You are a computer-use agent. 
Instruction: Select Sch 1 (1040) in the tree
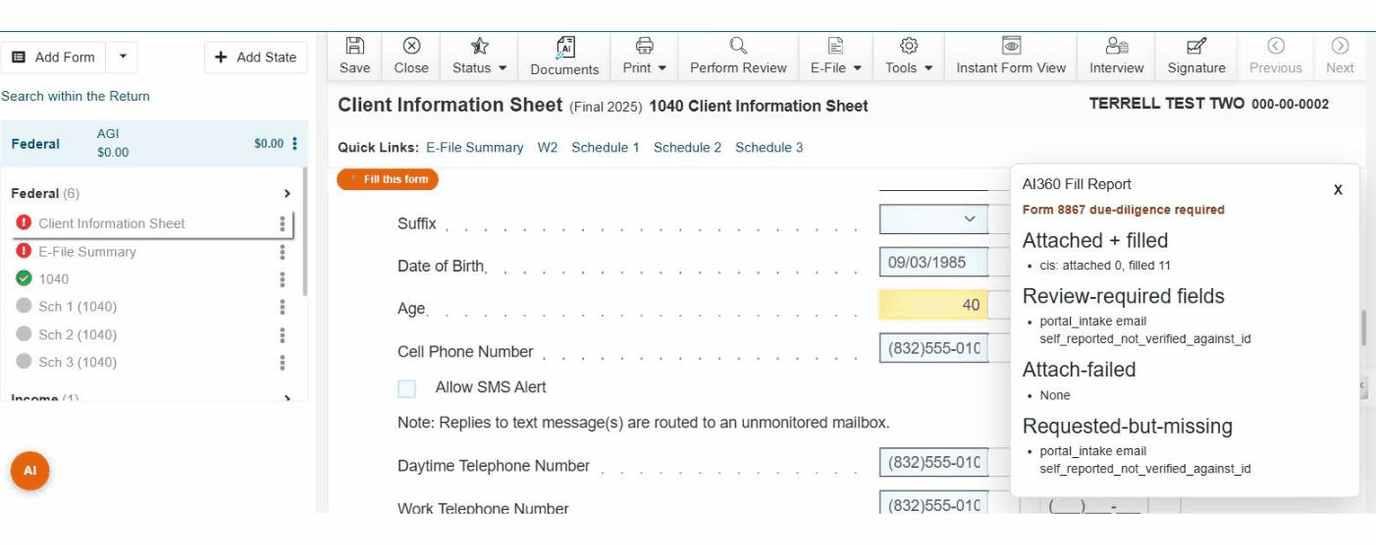click(x=78, y=307)
